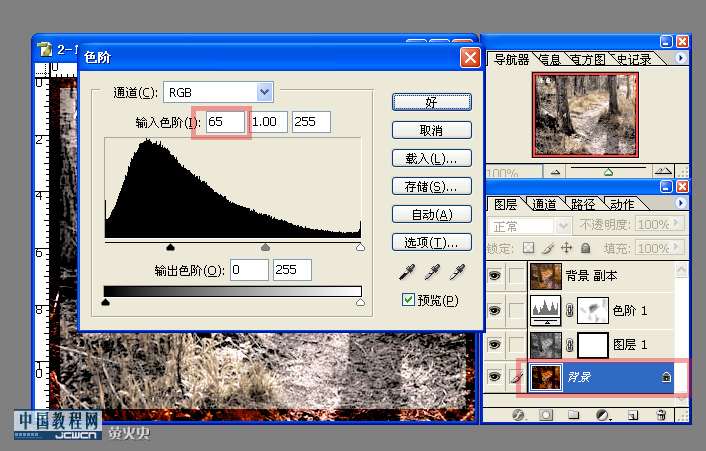Switch to the 导航器 tab
The height and width of the screenshot is (451, 706).
click(511, 59)
